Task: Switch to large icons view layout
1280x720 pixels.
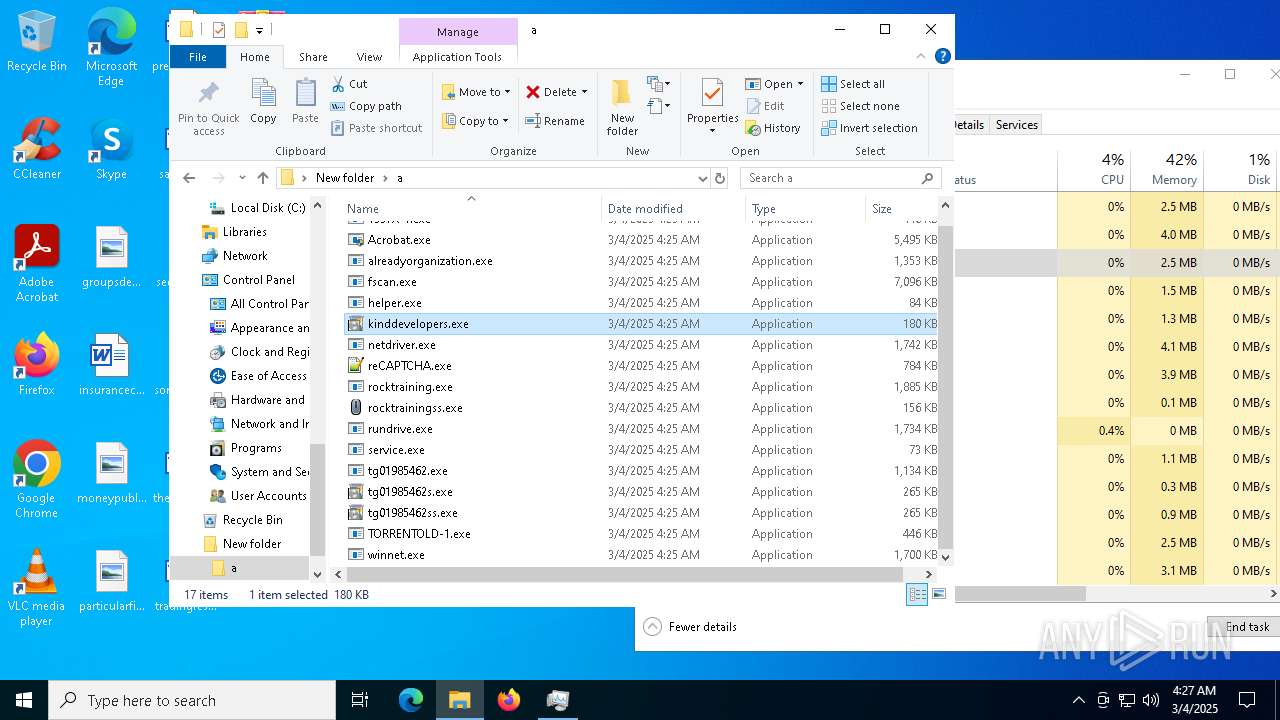Action: tap(939, 594)
